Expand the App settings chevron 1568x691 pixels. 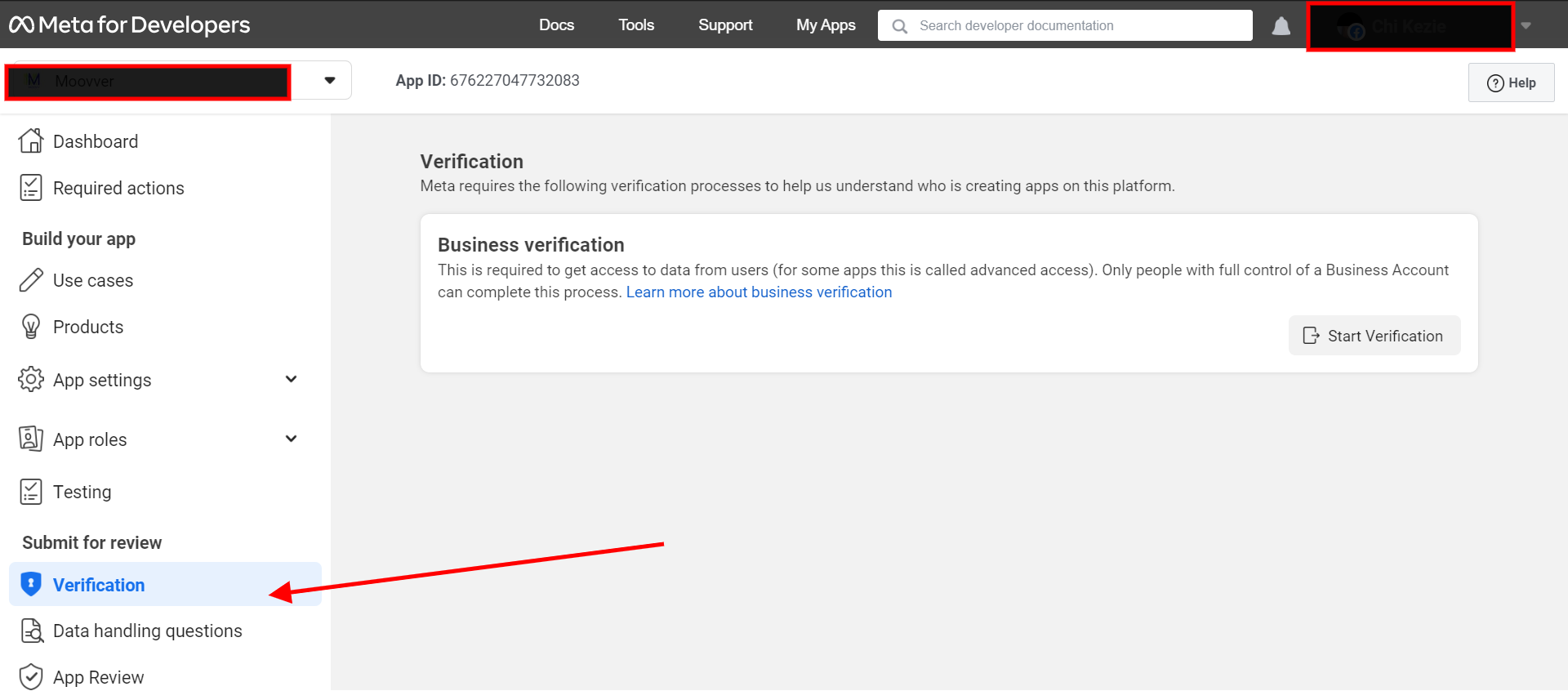[292, 379]
